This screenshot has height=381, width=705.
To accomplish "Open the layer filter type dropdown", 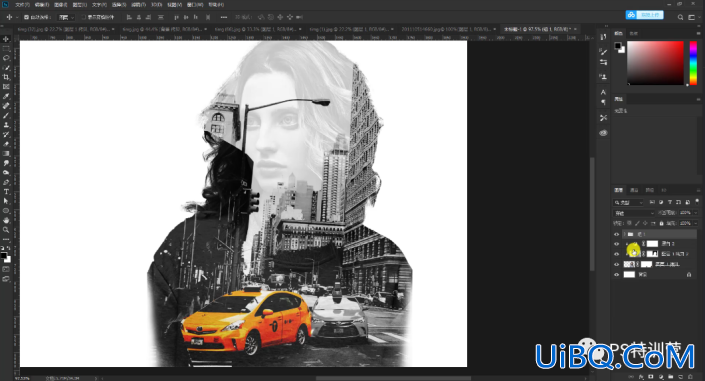I will click(629, 202).
